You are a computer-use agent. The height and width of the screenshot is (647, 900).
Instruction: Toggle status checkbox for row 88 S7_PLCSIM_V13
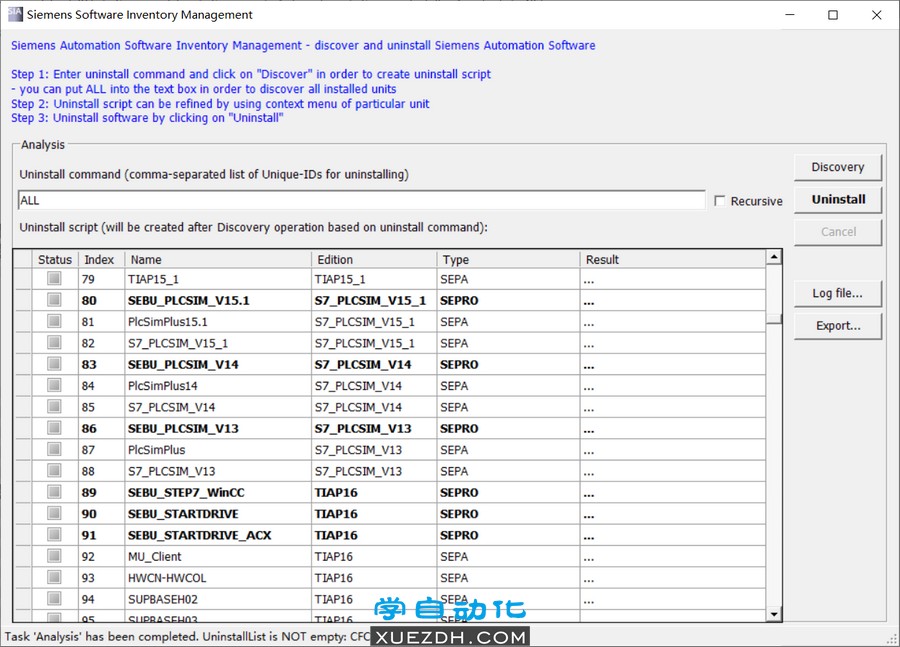pos(55,471)
